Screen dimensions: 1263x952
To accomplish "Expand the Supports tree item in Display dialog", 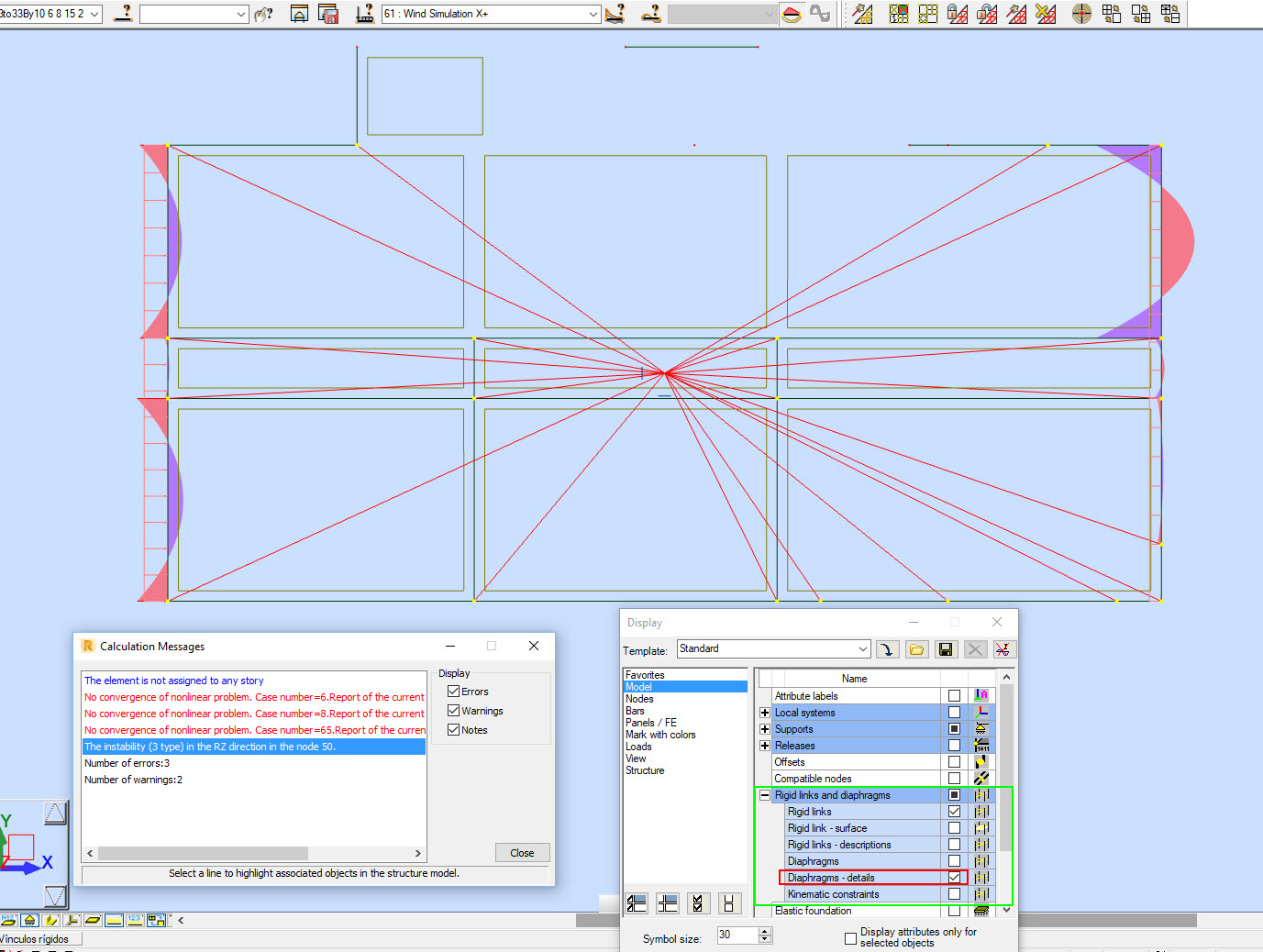I will 765,728.
